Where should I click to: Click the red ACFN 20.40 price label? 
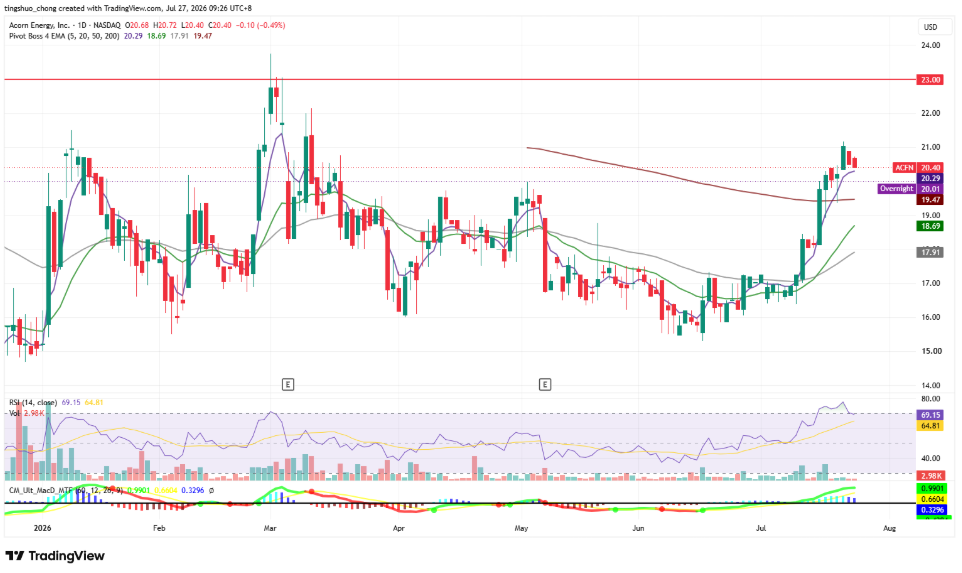coord(918,167)
